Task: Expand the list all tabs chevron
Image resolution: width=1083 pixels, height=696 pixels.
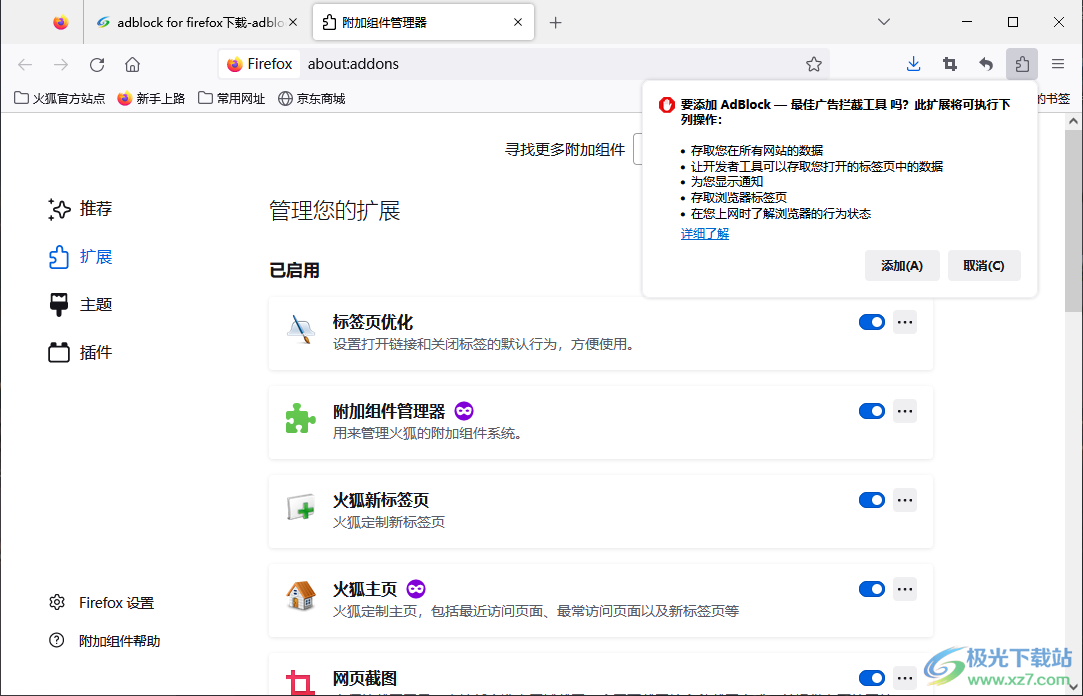Action: tap(883, 22)
